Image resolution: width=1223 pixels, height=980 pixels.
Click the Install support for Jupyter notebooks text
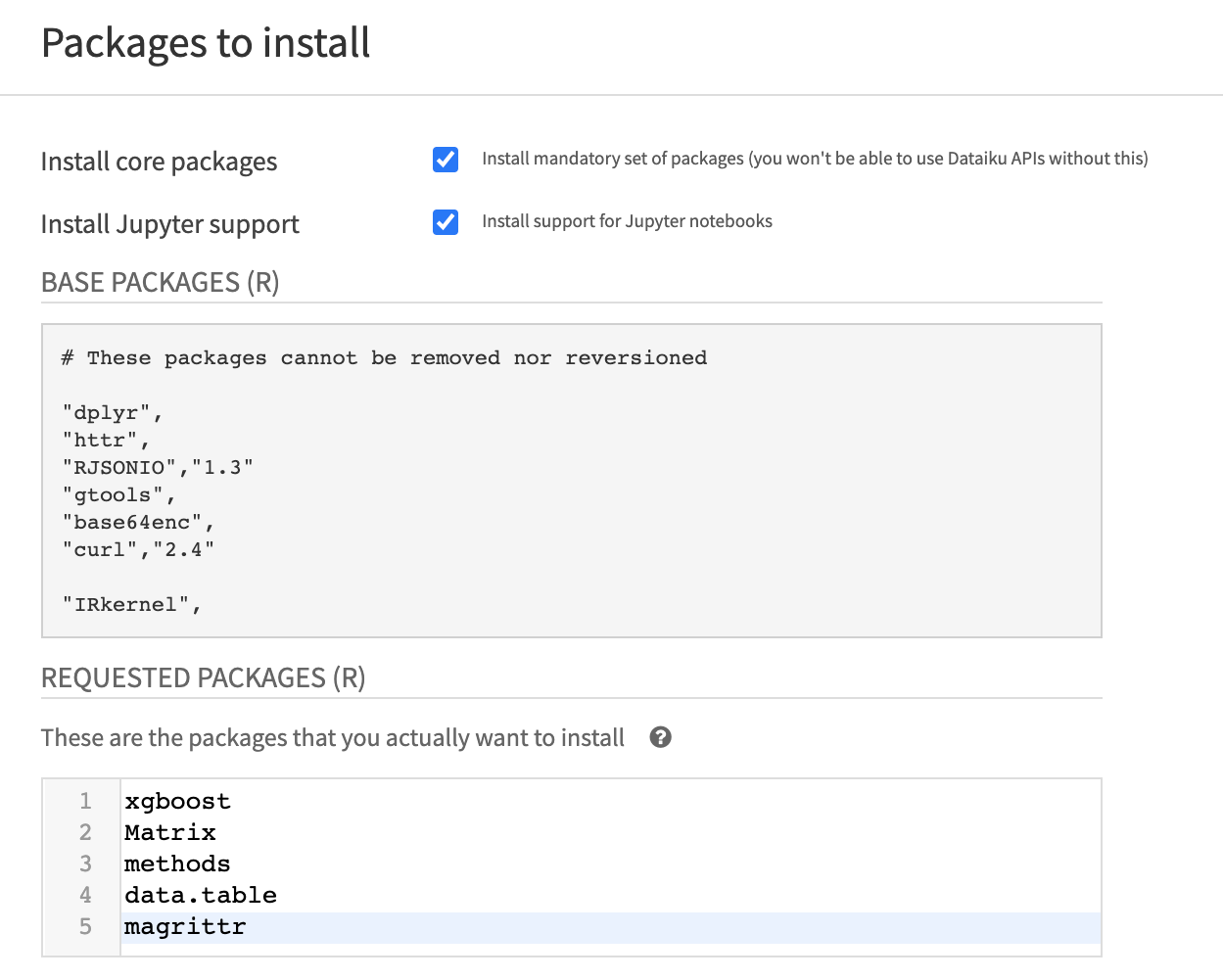(627, 221)
